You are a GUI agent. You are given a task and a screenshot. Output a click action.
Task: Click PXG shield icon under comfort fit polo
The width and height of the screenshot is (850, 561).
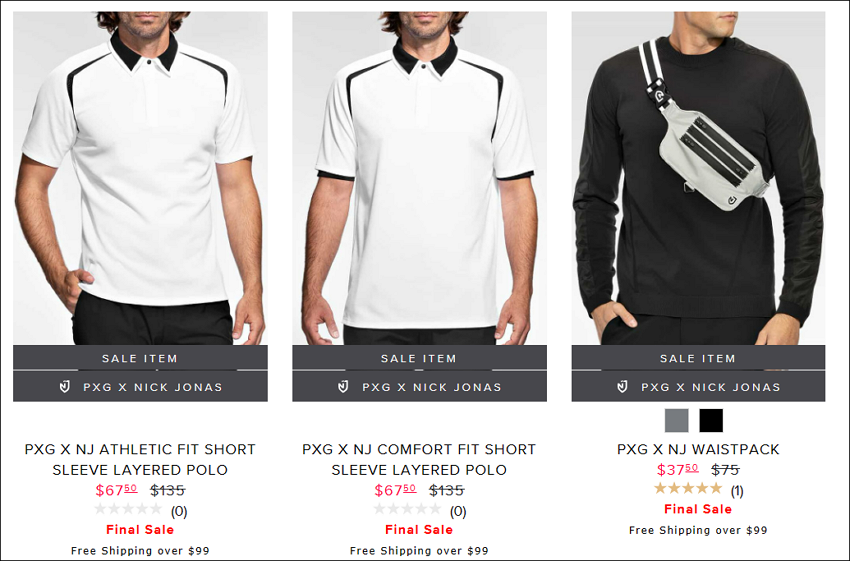[343, 386]
